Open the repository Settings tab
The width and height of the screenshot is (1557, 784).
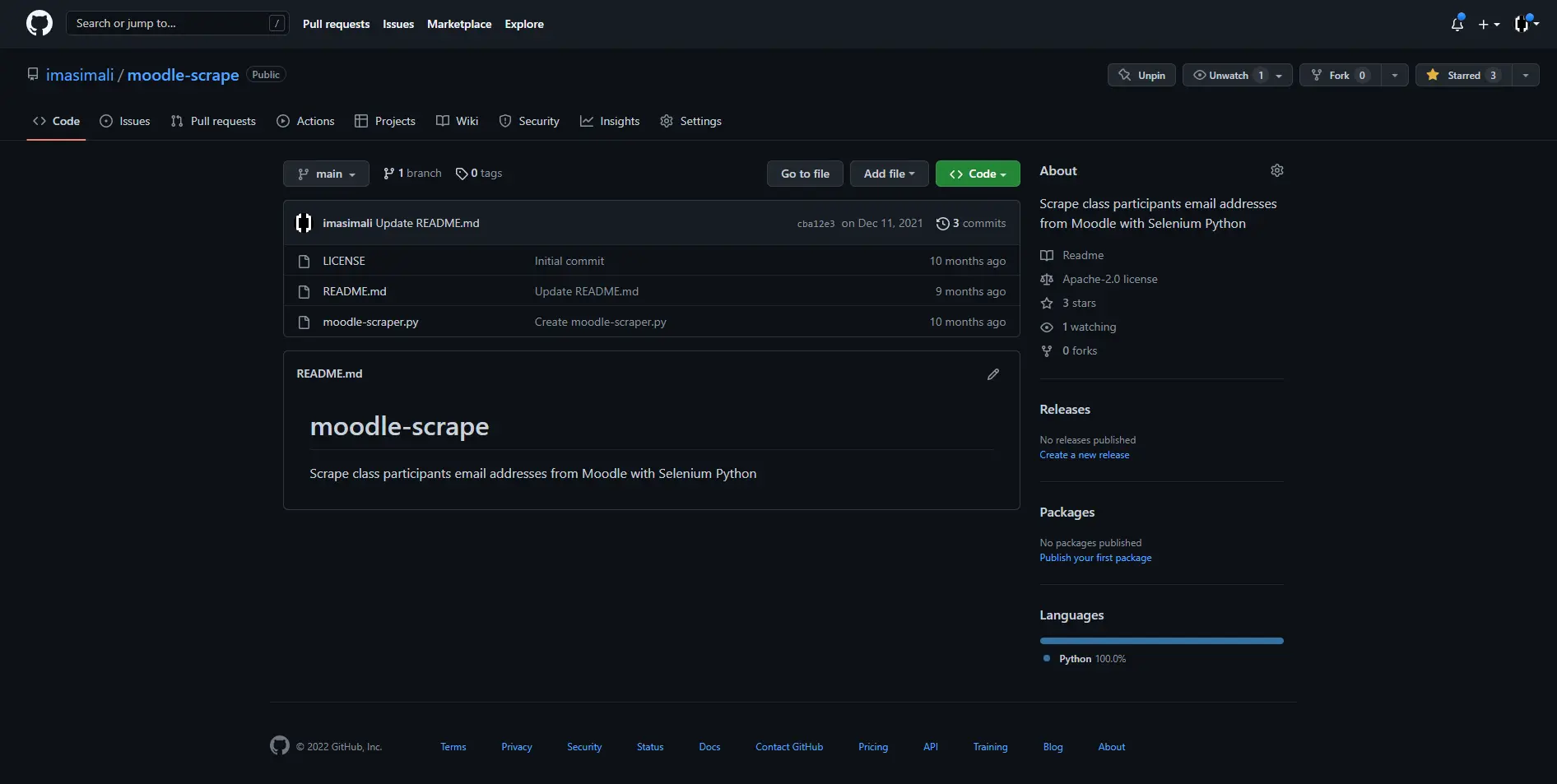click(x=690, y=121)
